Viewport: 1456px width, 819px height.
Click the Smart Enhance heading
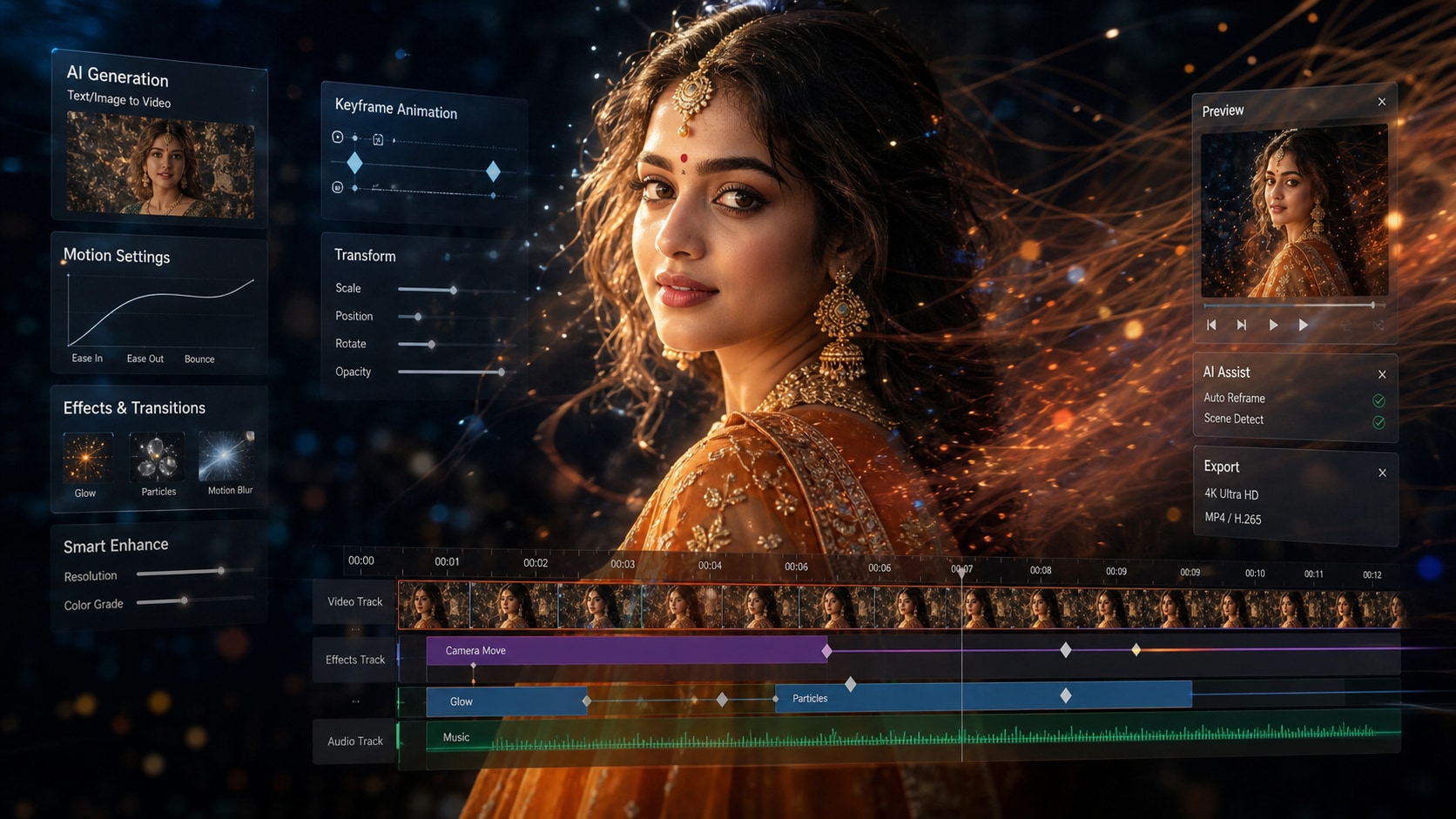tap(116, 546)
